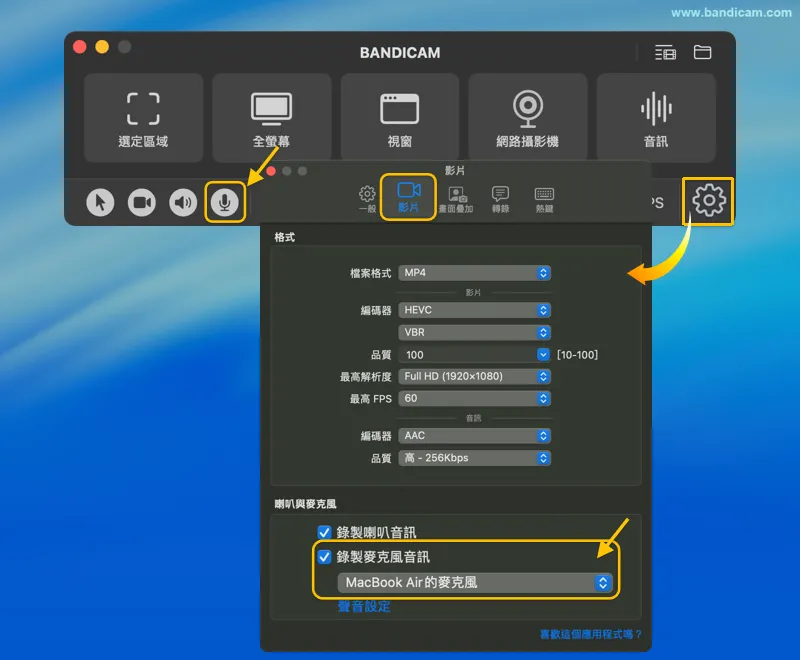Open the MacBook Air的麥克風 device dropdown
The image size is (800, 660).
(474, 582)
